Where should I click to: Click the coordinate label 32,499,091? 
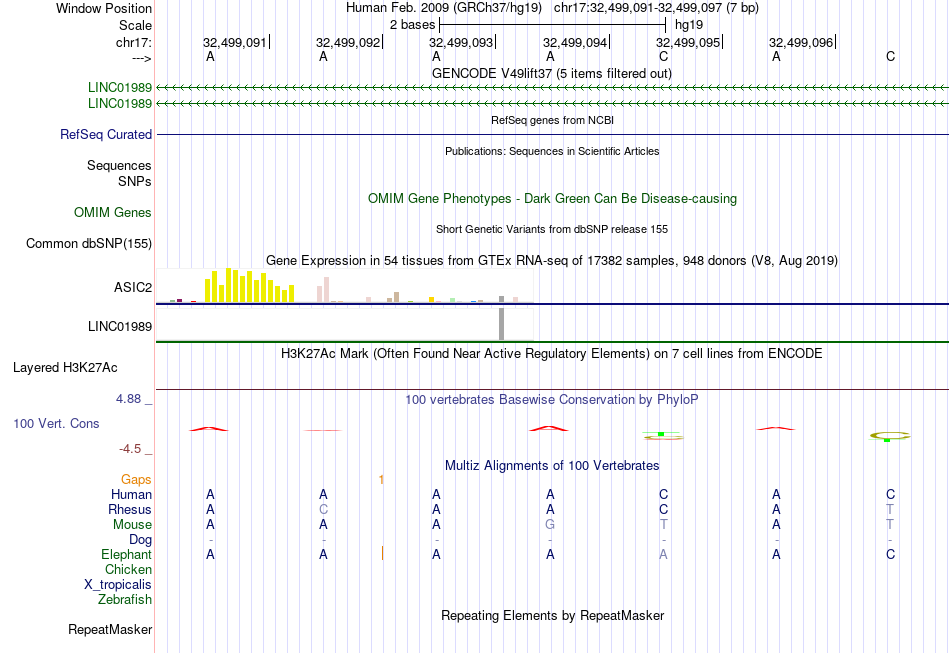coord(234,42)
